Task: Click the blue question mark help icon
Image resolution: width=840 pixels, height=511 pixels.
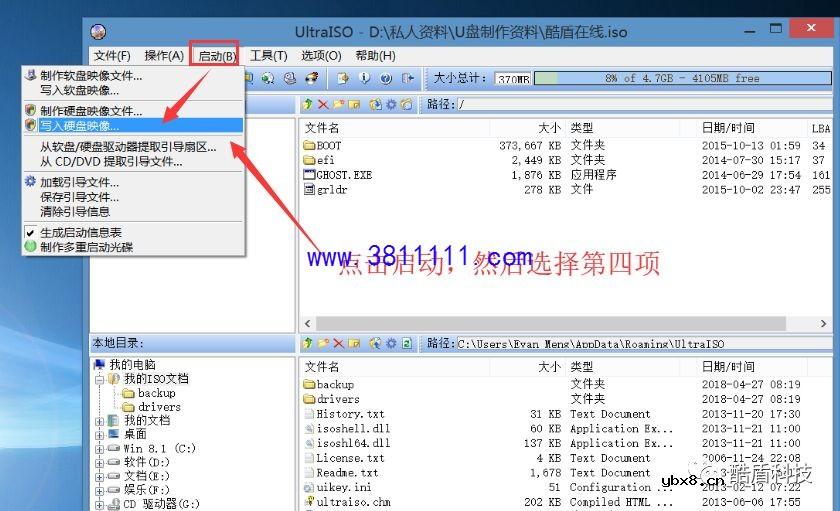Action: 386,79
